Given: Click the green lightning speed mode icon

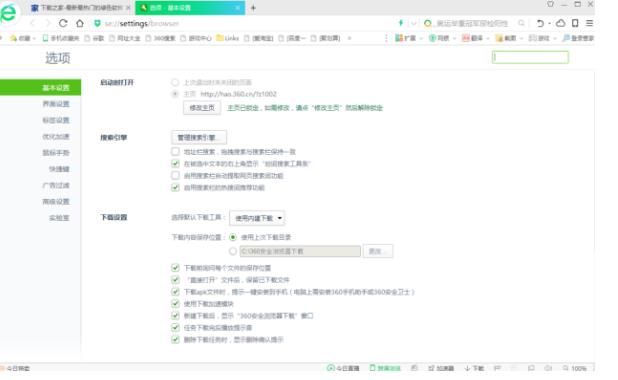Looking at the screenshot, I should coord(401,23).
